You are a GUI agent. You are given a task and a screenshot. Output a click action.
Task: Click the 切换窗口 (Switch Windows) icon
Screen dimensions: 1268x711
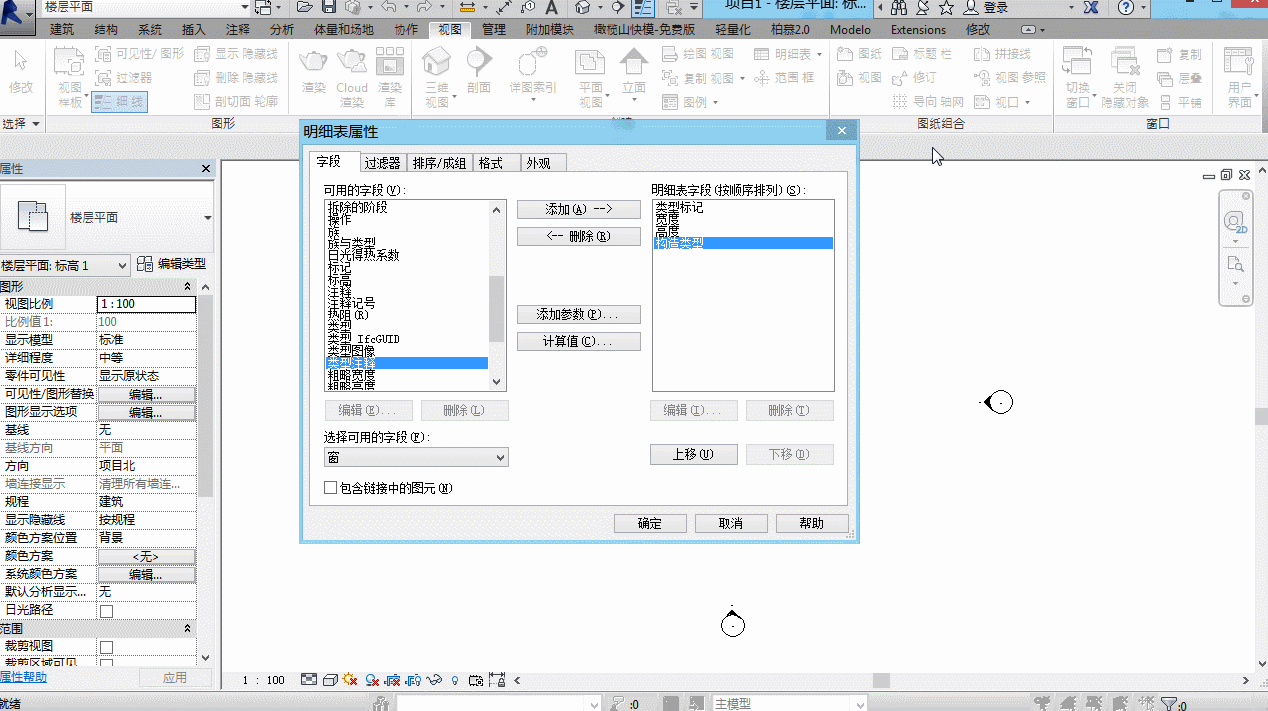[1077, 62]
